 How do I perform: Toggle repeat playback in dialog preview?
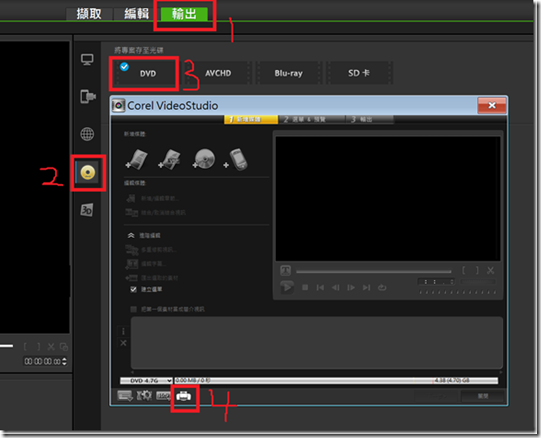(x=382, y=287)
